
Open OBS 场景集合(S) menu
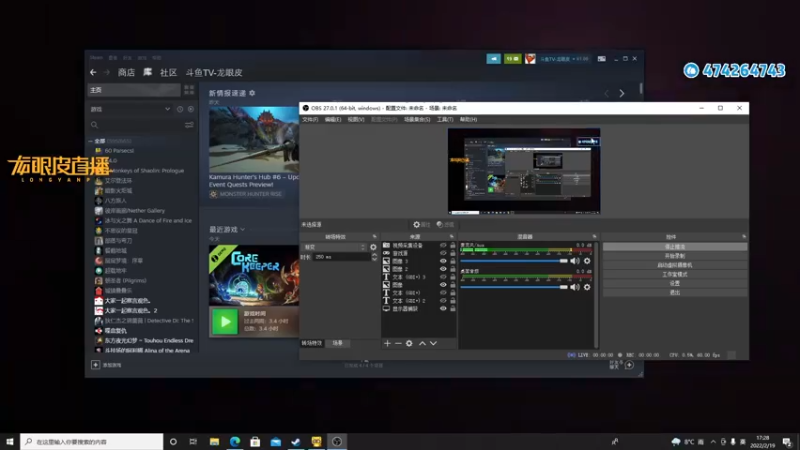click(417, 119)
